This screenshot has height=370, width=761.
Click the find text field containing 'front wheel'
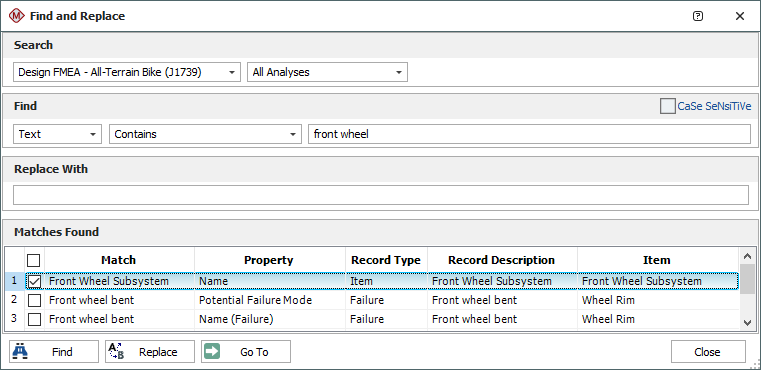tap(529, 134)
